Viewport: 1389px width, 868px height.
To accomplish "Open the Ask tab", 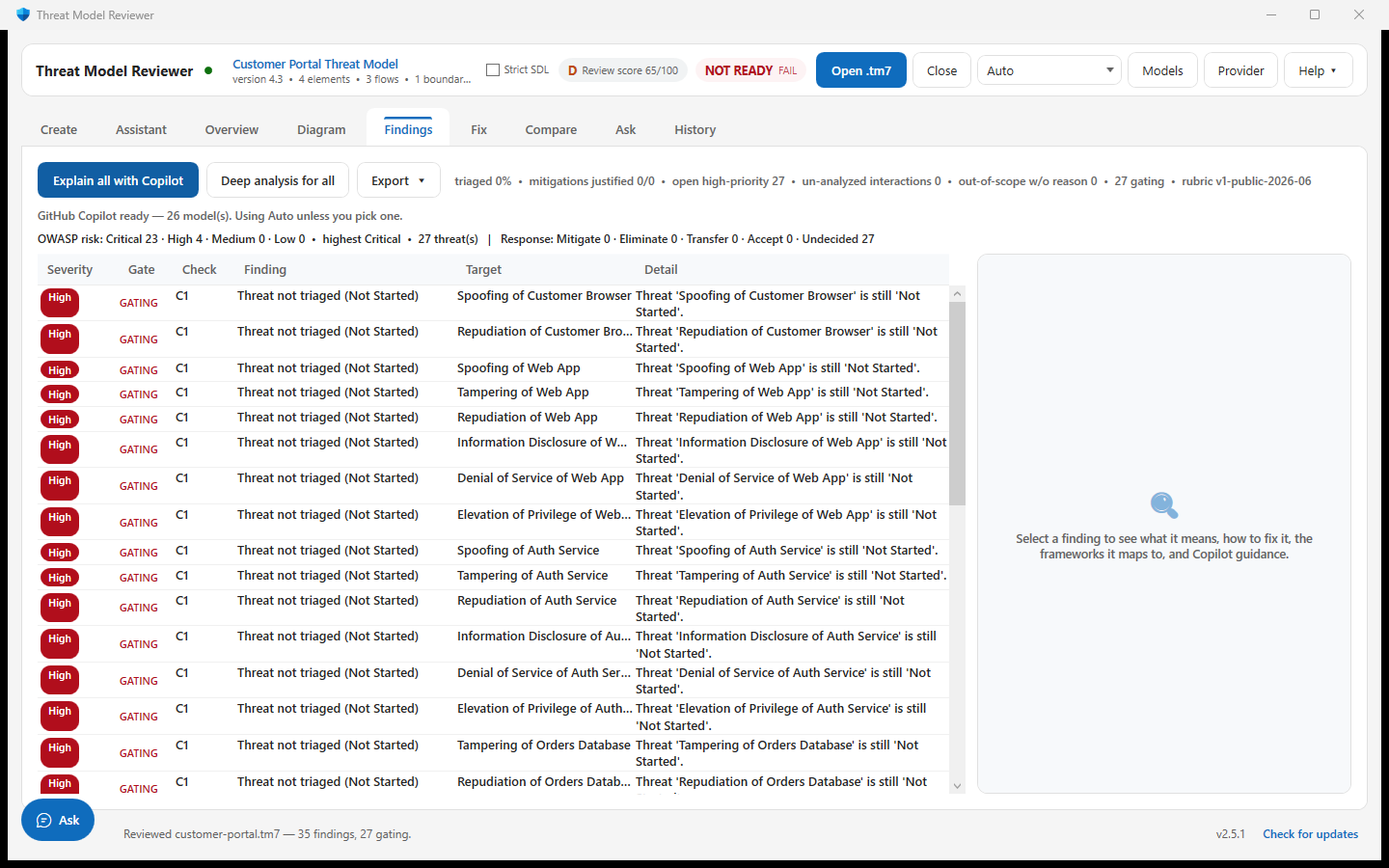I will click(625, 129).
